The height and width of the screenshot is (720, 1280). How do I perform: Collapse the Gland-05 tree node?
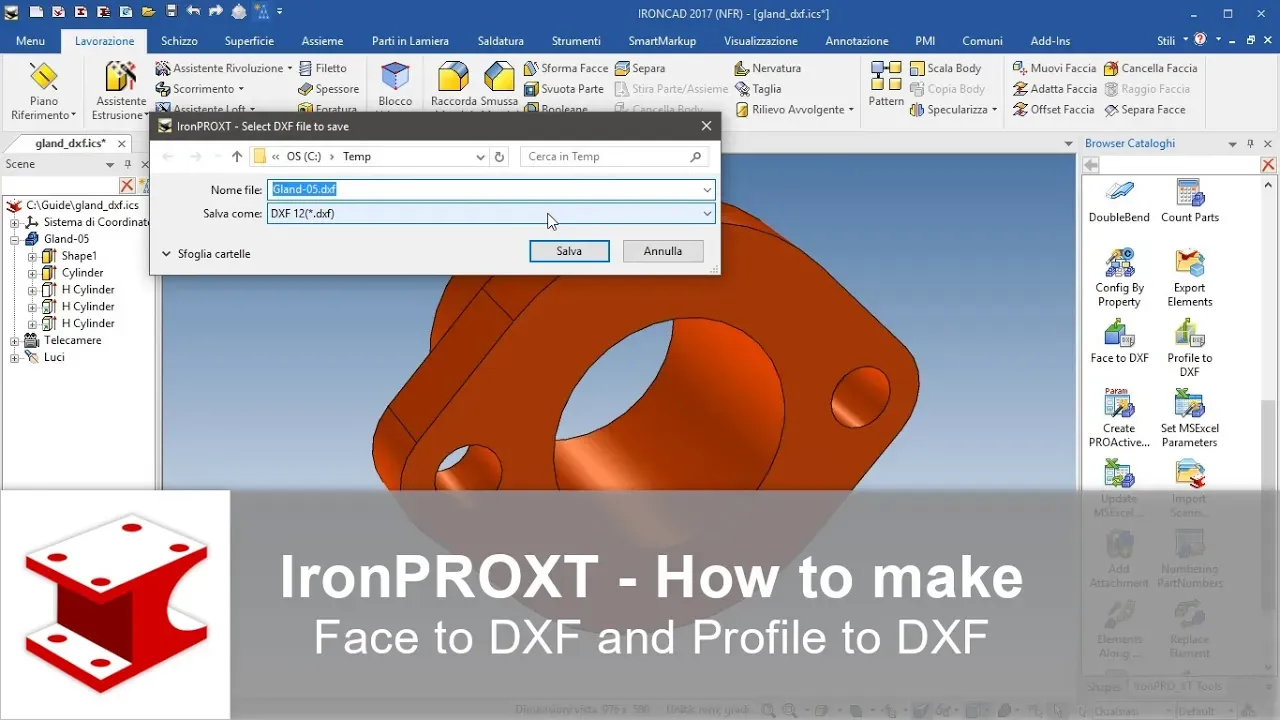click(x=15, y=240)
